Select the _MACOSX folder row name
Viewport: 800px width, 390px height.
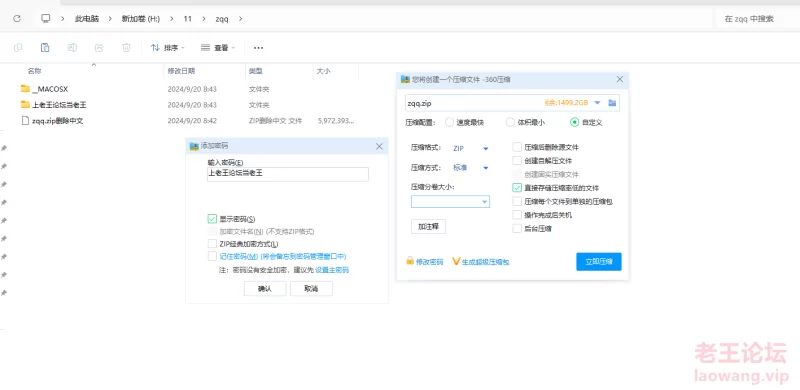(50, 89)
